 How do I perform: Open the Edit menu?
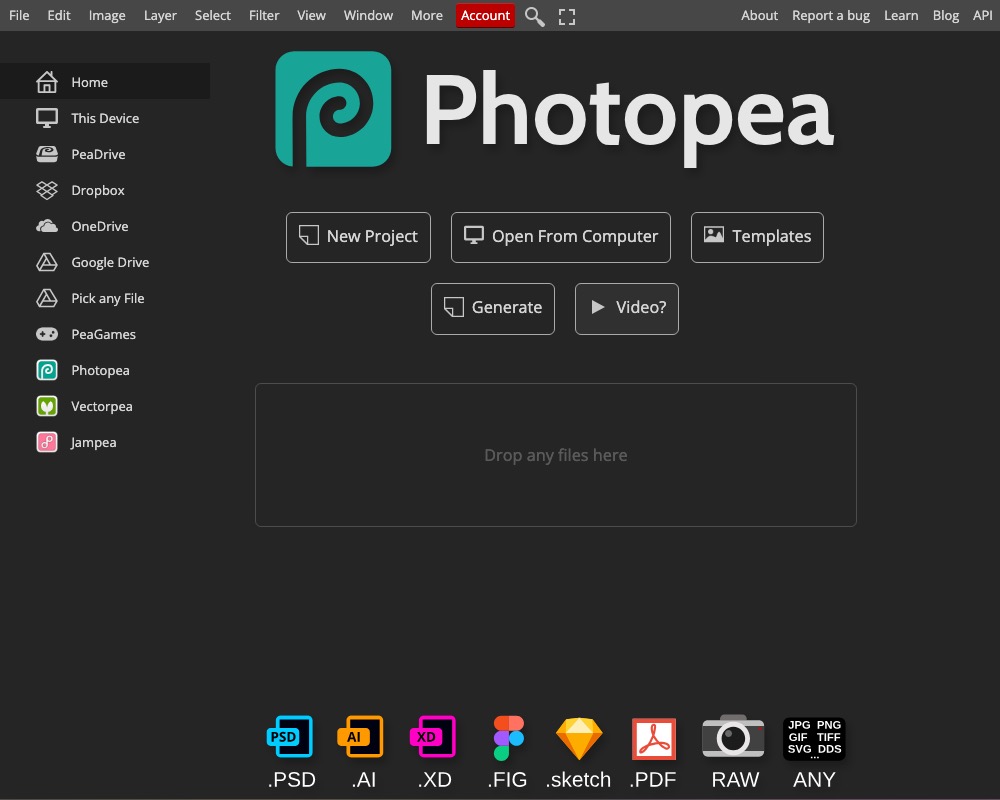[59, 15]
